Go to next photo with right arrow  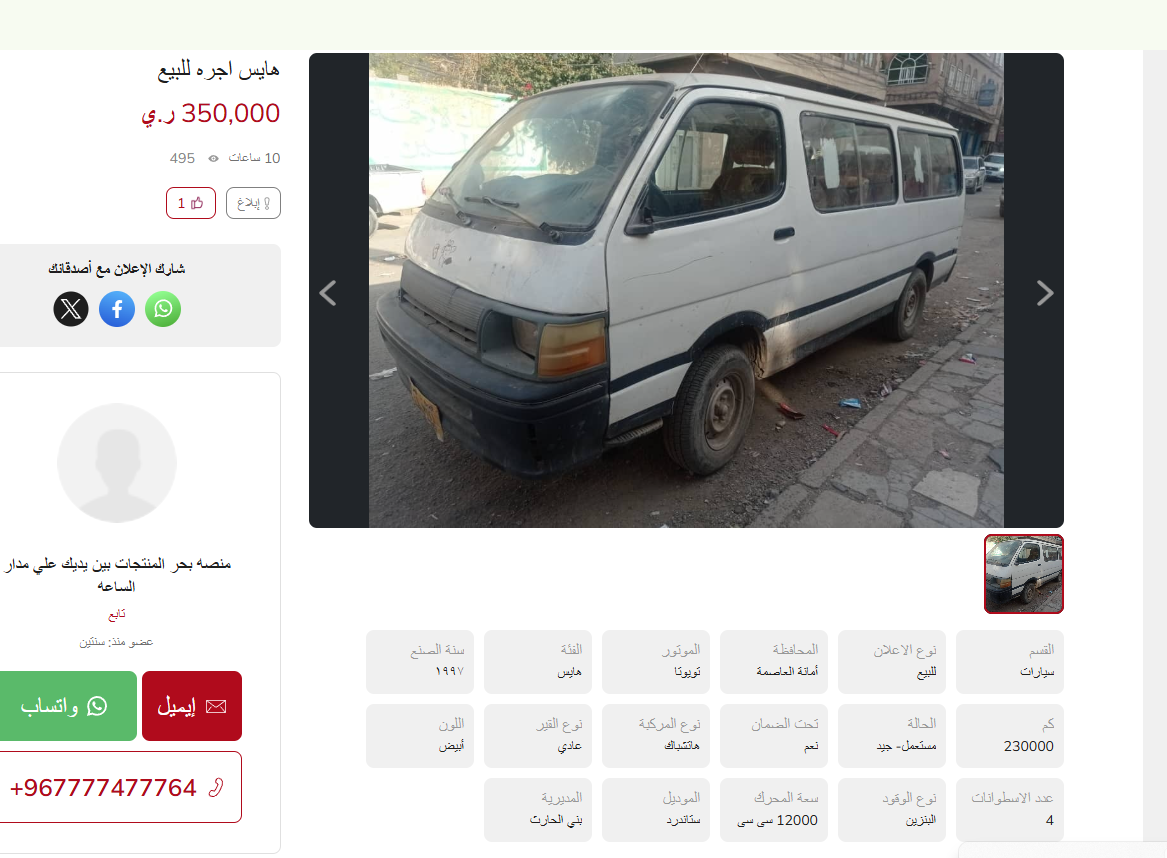click(x=1045, y=293)
